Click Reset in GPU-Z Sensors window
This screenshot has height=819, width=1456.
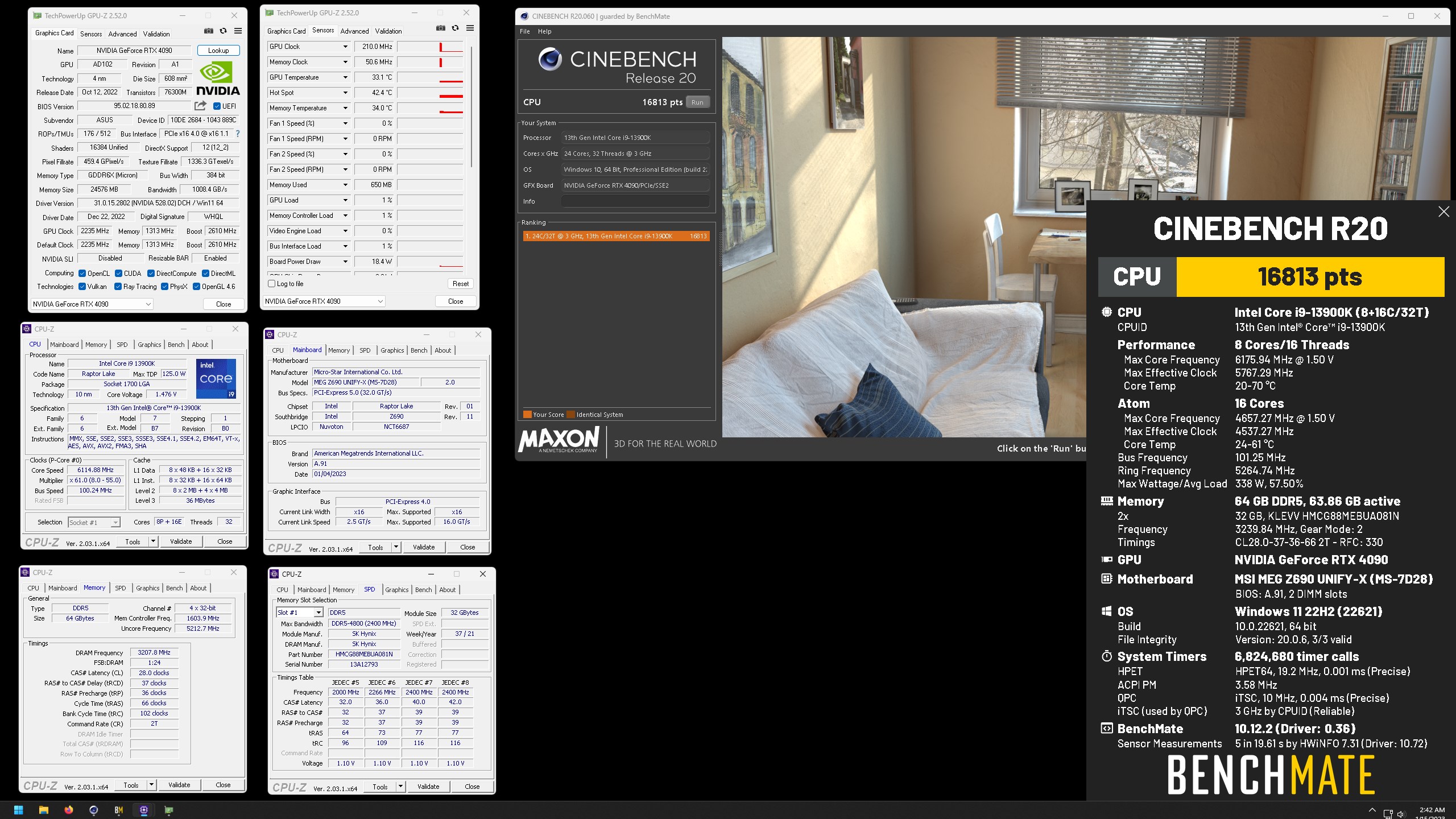click(x=461, y=284)
